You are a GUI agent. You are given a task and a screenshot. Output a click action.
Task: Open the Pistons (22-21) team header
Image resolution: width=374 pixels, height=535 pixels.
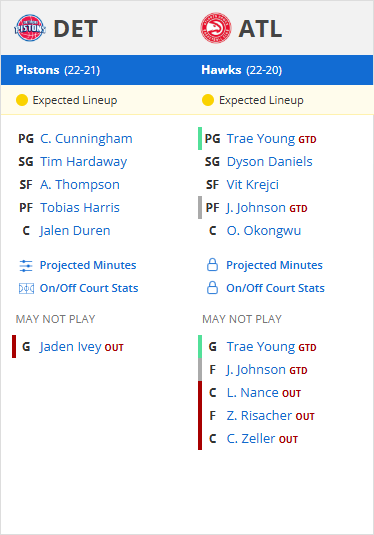[x=58, y=70]
